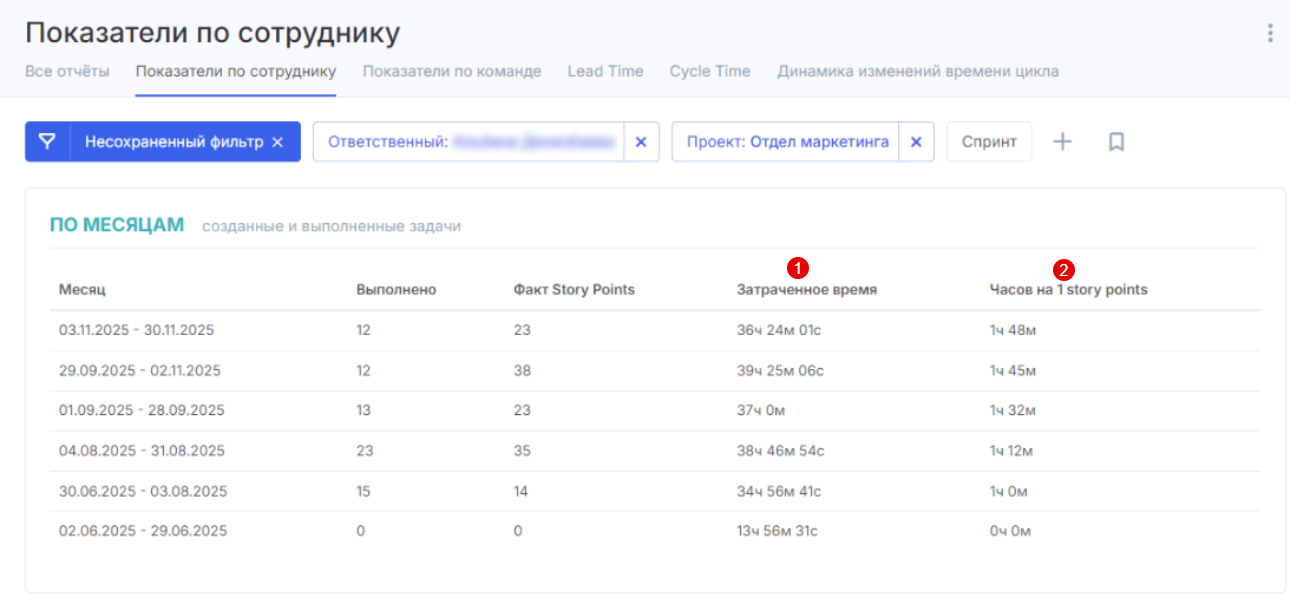Open the three-dot options menu
The width and height of the screenshot is (1290, 606).
point(1270,33)
